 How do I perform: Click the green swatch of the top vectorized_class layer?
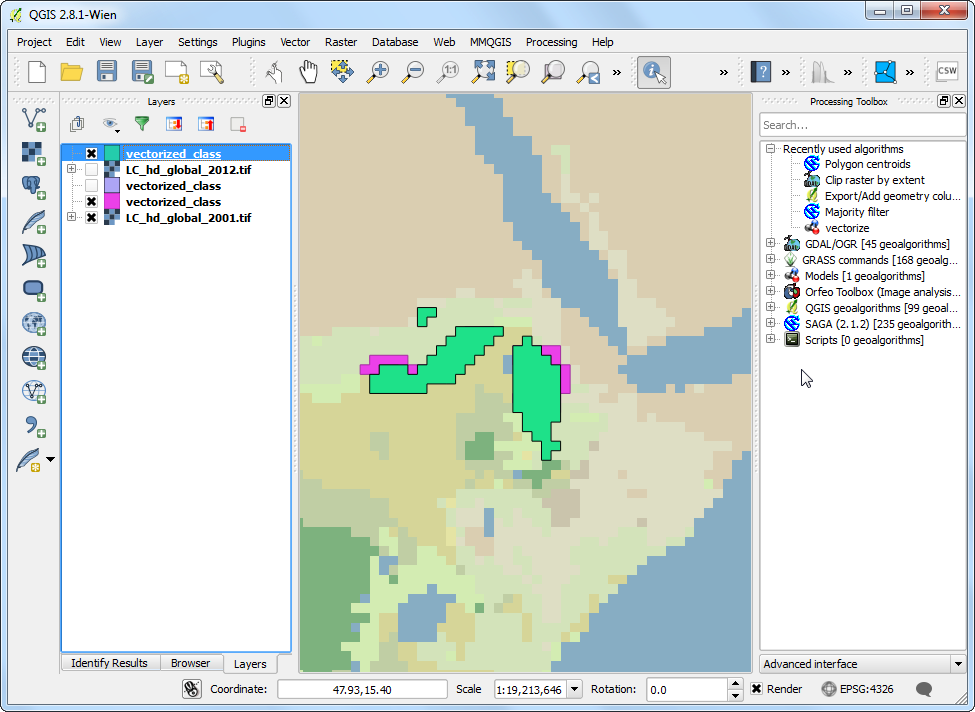(x=112, y=154)
